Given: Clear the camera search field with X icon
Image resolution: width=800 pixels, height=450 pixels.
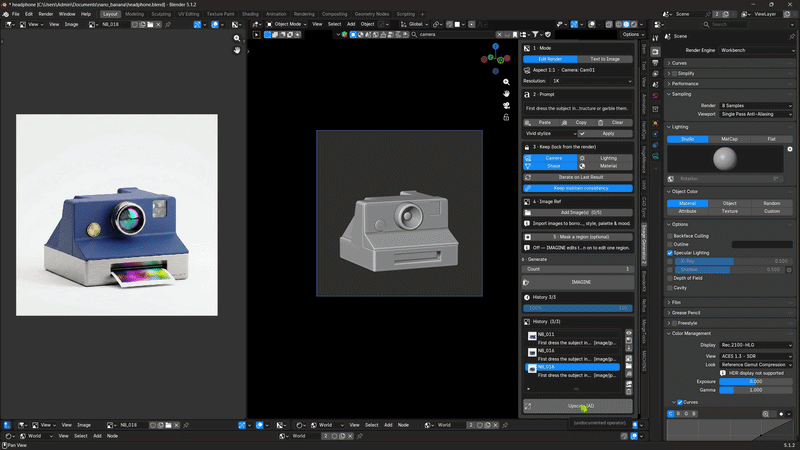Looking at the screenshot, I should (x=499, y=35).
